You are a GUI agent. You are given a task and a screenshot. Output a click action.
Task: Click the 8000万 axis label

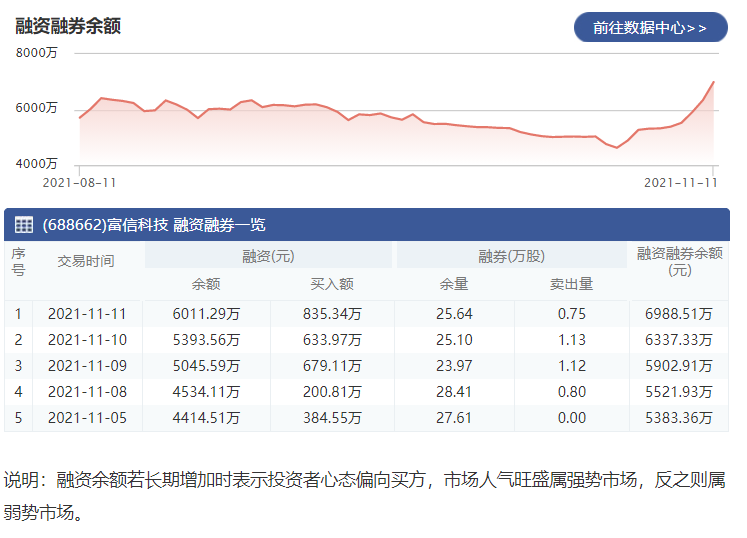pos(36,52)
